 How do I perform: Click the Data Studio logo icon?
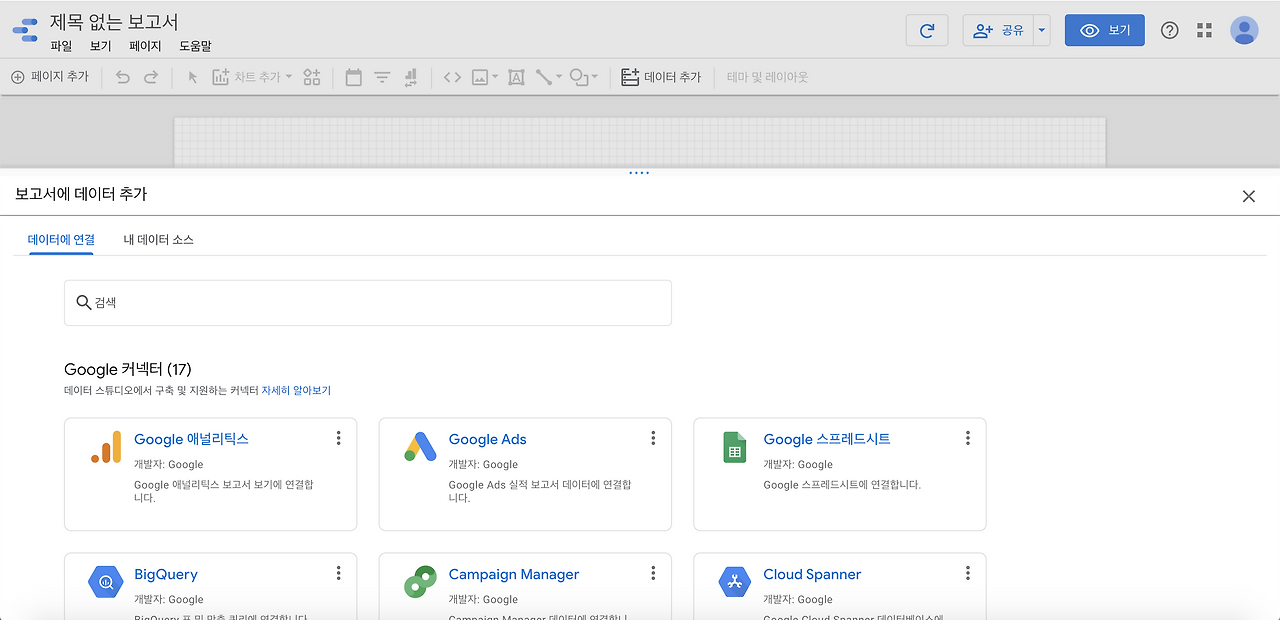tap(25, 30)
